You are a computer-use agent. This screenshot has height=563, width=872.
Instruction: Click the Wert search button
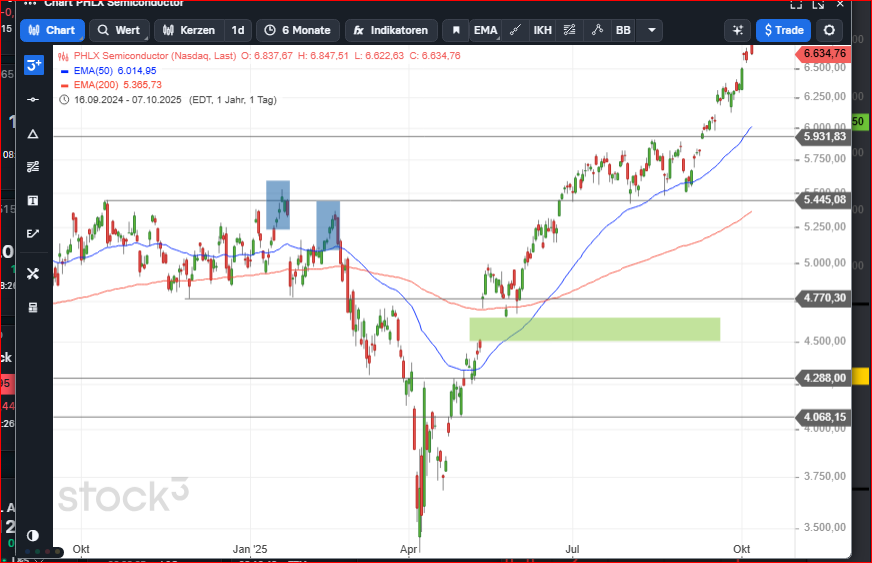click(x=119, y=30)
